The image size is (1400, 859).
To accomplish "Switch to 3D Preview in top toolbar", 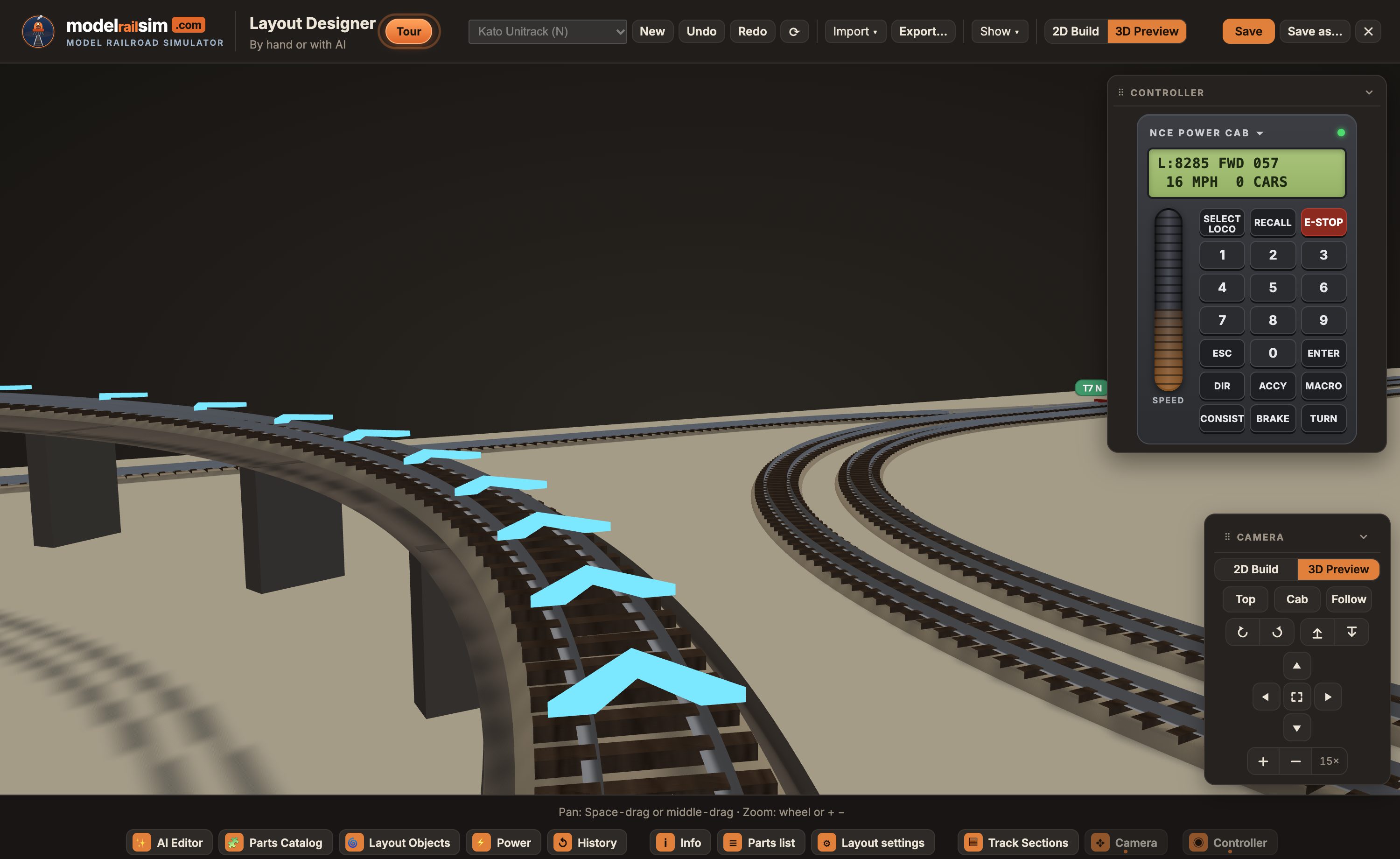I will tap(1146, 31).
